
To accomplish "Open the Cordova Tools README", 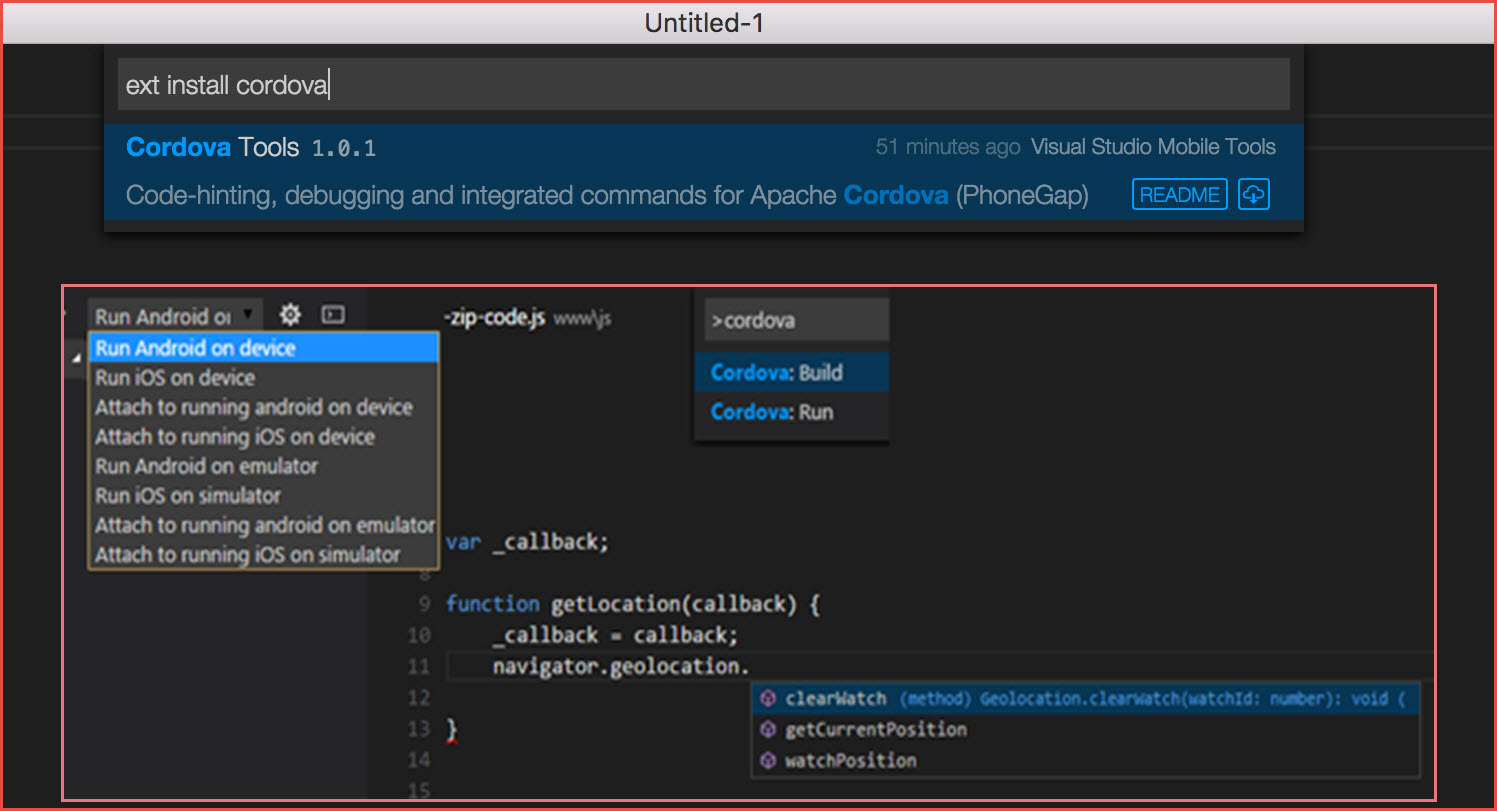I will (1180, 195).
